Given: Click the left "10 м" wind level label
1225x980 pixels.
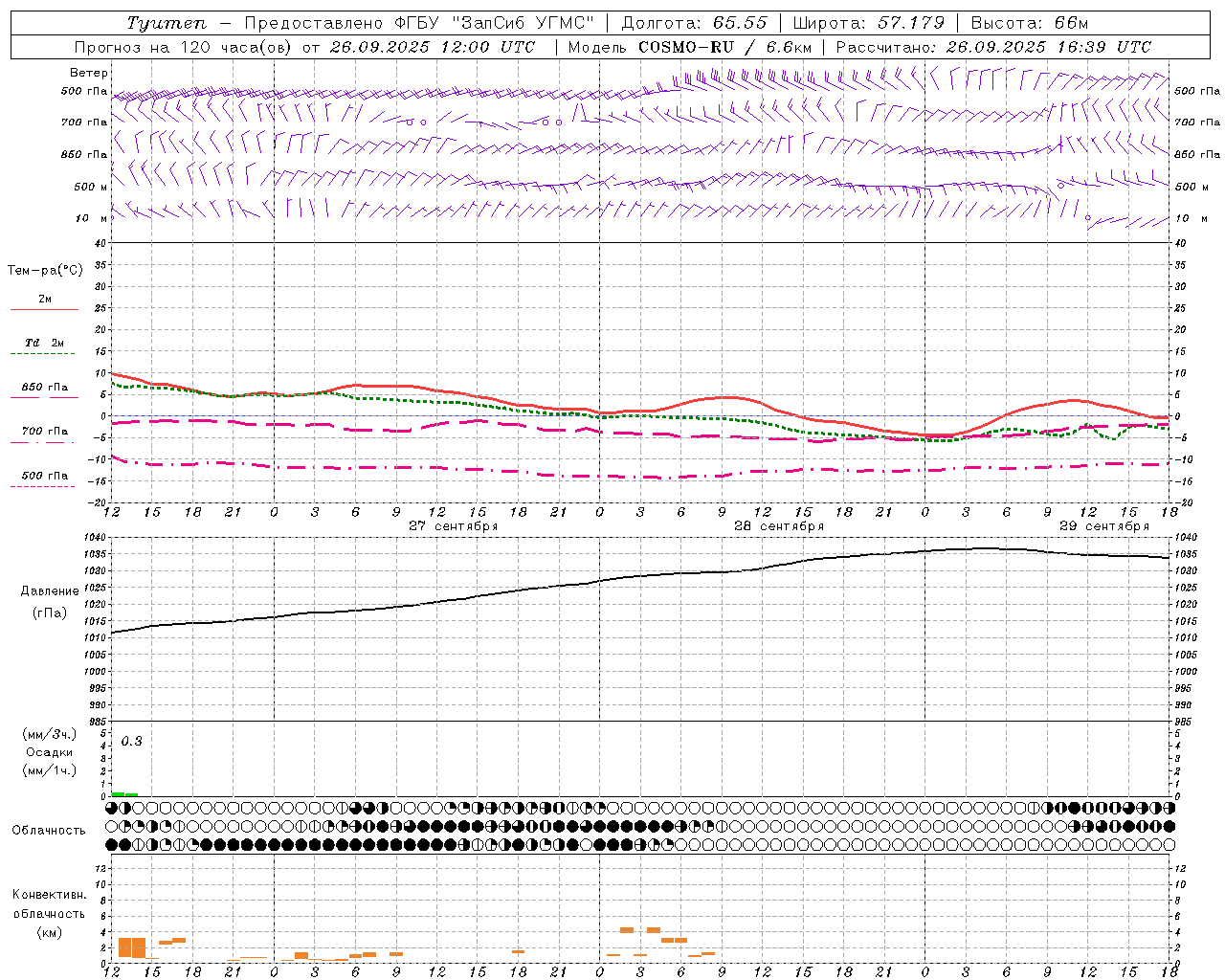Looking at the screenshot, I should (x=92, y=218).
